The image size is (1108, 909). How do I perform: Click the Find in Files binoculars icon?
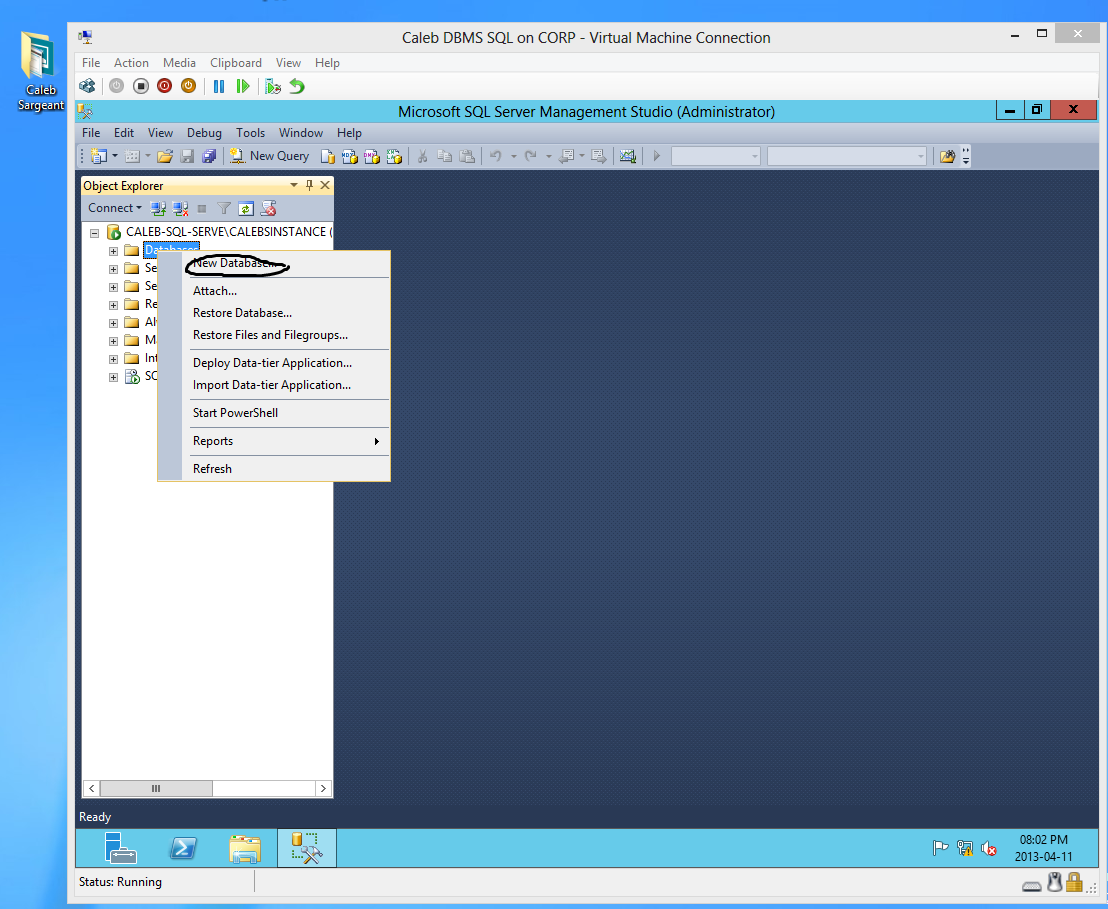point(947,156)
